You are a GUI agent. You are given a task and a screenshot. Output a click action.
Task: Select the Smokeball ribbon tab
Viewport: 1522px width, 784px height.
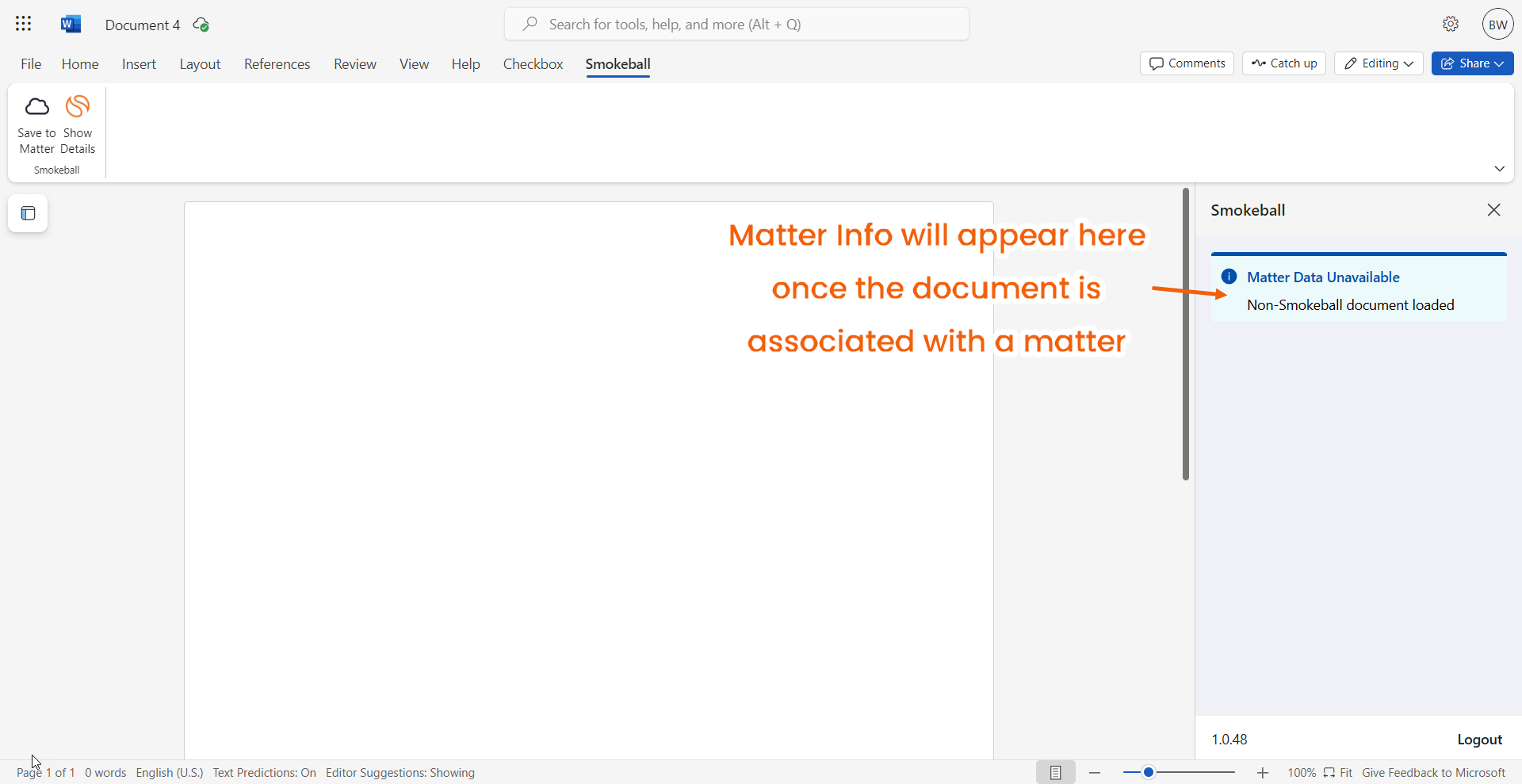pyautogui.click(x=618, y=64)
